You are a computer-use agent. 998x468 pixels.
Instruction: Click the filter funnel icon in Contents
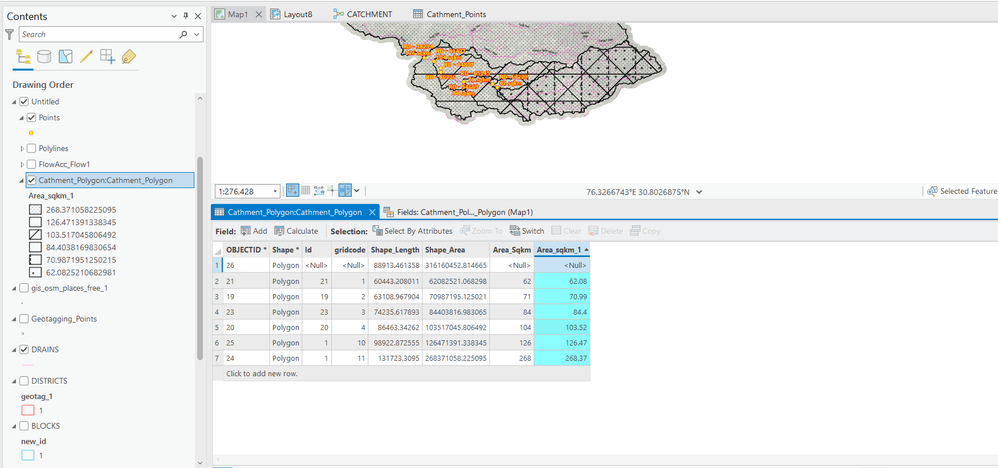[10, 34]
